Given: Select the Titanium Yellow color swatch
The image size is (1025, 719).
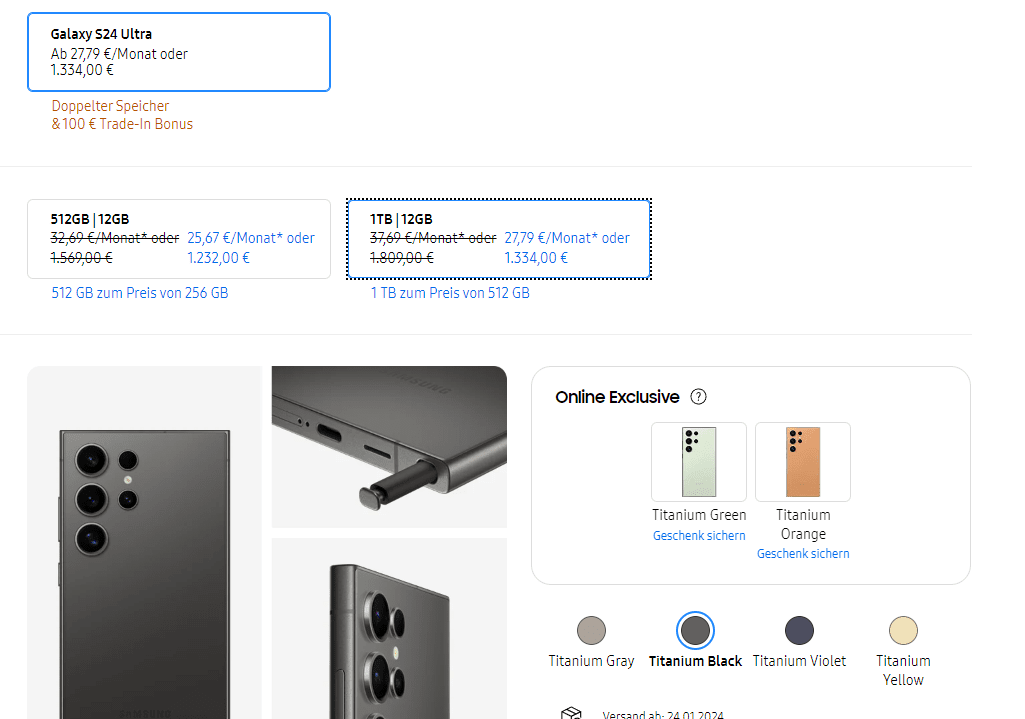Looking at the screenshot, I should pos(903,630).
